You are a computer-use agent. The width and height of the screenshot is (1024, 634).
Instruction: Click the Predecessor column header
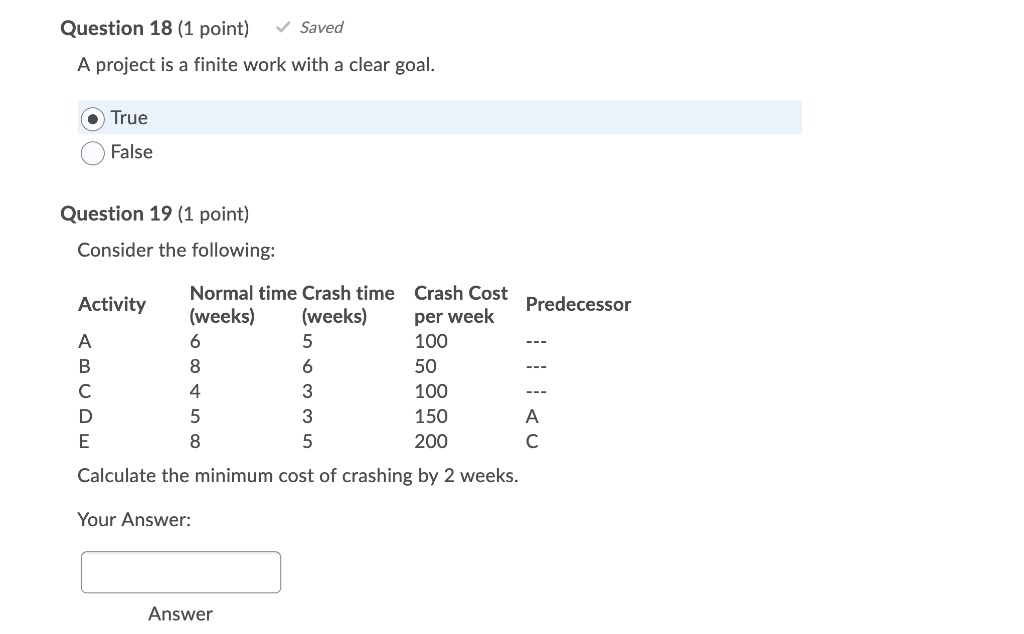point(578,304)
